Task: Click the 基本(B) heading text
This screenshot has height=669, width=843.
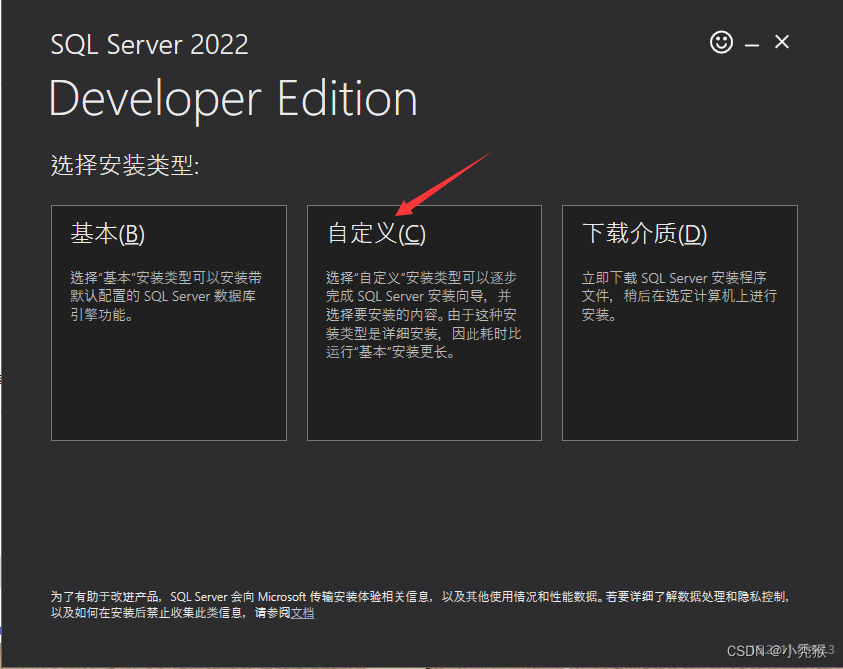Action: (107, 234)
